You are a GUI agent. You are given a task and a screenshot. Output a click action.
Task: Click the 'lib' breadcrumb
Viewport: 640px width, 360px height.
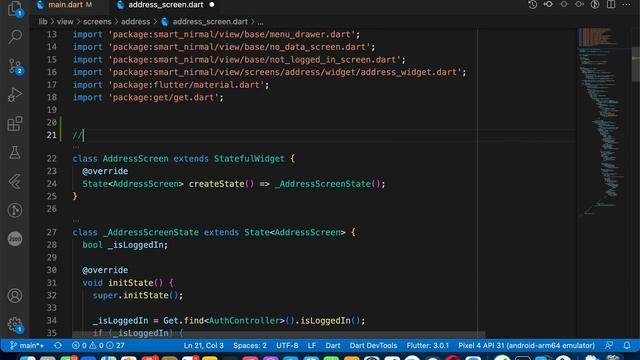pos(43,22)
